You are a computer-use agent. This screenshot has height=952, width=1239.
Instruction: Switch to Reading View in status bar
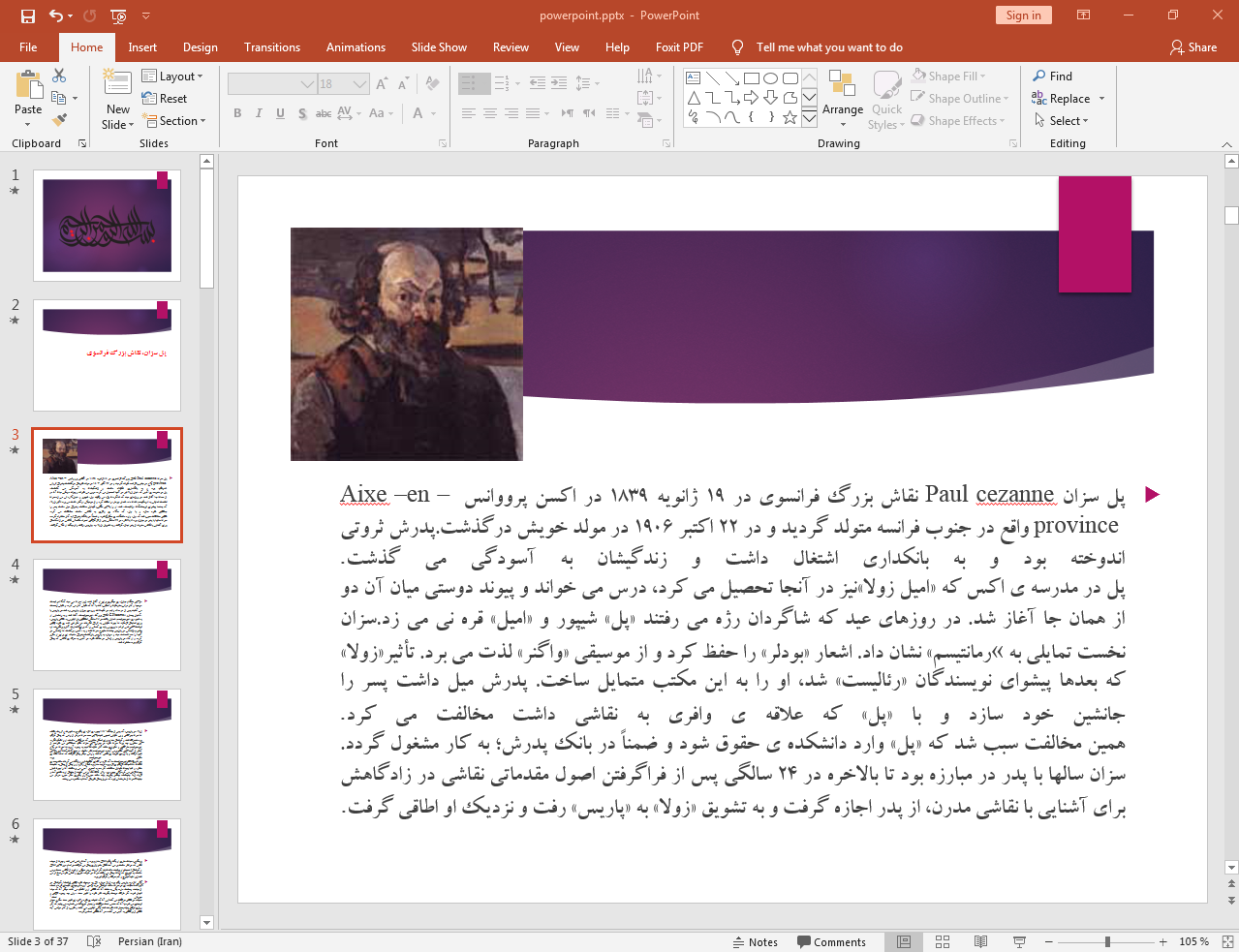pyautogui.click(x=980, y=941)
